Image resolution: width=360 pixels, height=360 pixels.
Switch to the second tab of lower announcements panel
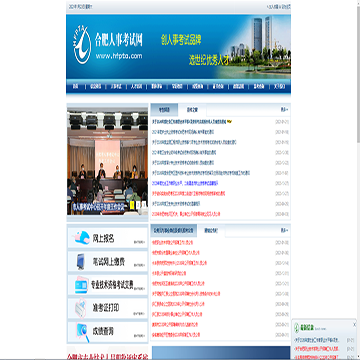click(x=211, y=230)
